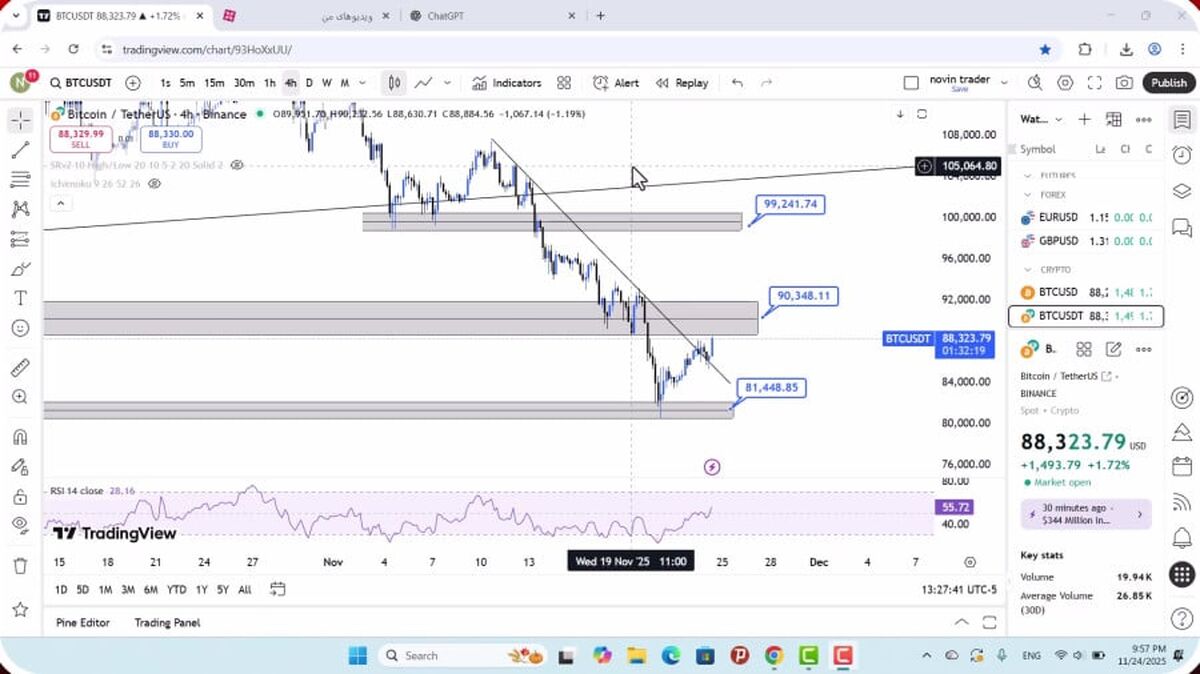Select the 4h timeframe
This screenshot has width=1200, height=674.
(x=290, y=83)
